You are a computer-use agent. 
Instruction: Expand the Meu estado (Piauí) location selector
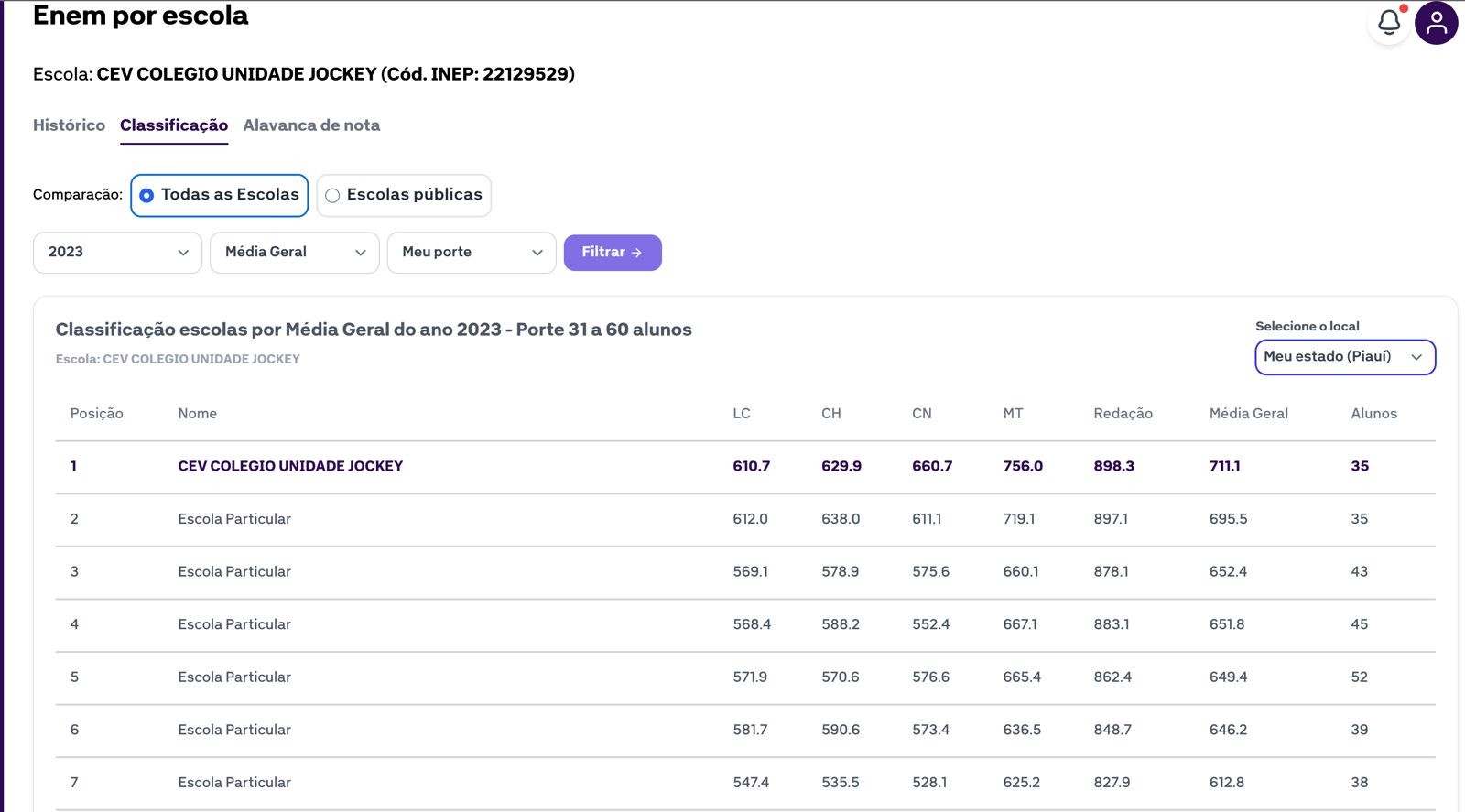click(x=1344, y=357)
